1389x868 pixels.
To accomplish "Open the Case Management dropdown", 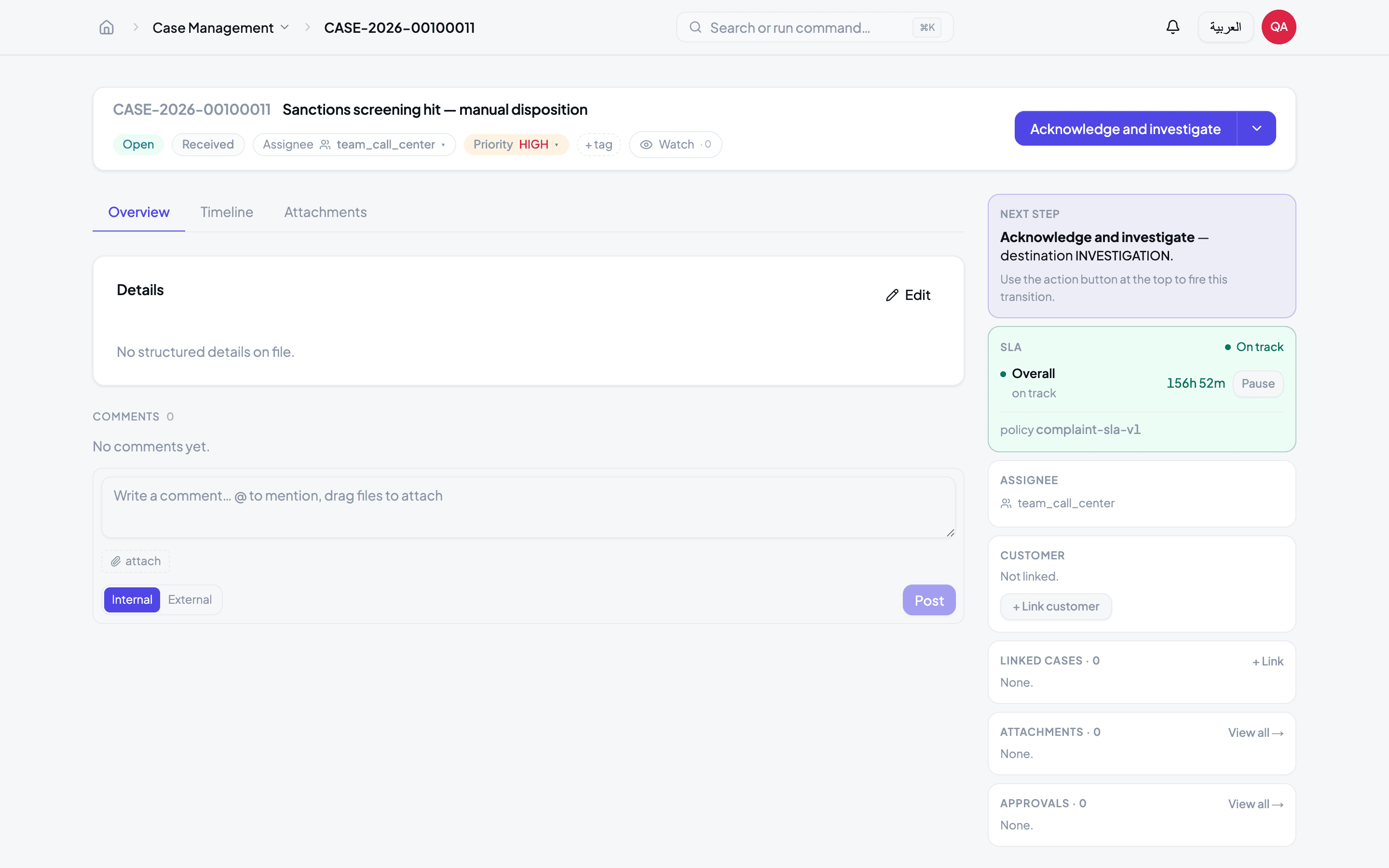I will pyautogui.click(x=220, y=27).
